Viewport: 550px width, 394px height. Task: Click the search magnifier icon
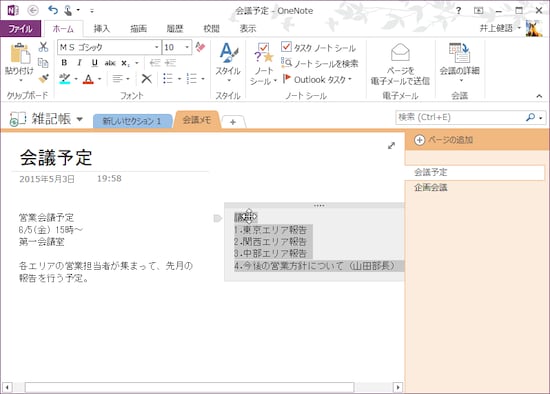(x=531, y=117)
